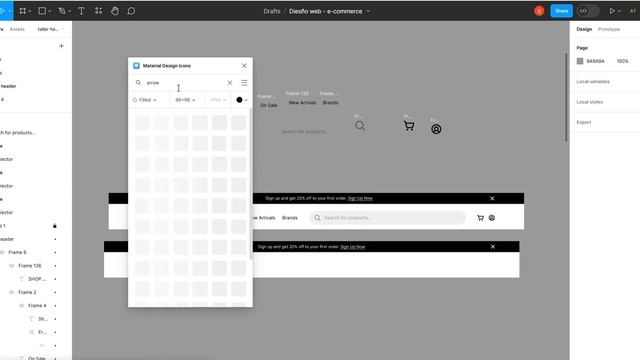Screen dimensions: 640x360
Task: Open the PNG format dropdown
Action: [218, 100]
